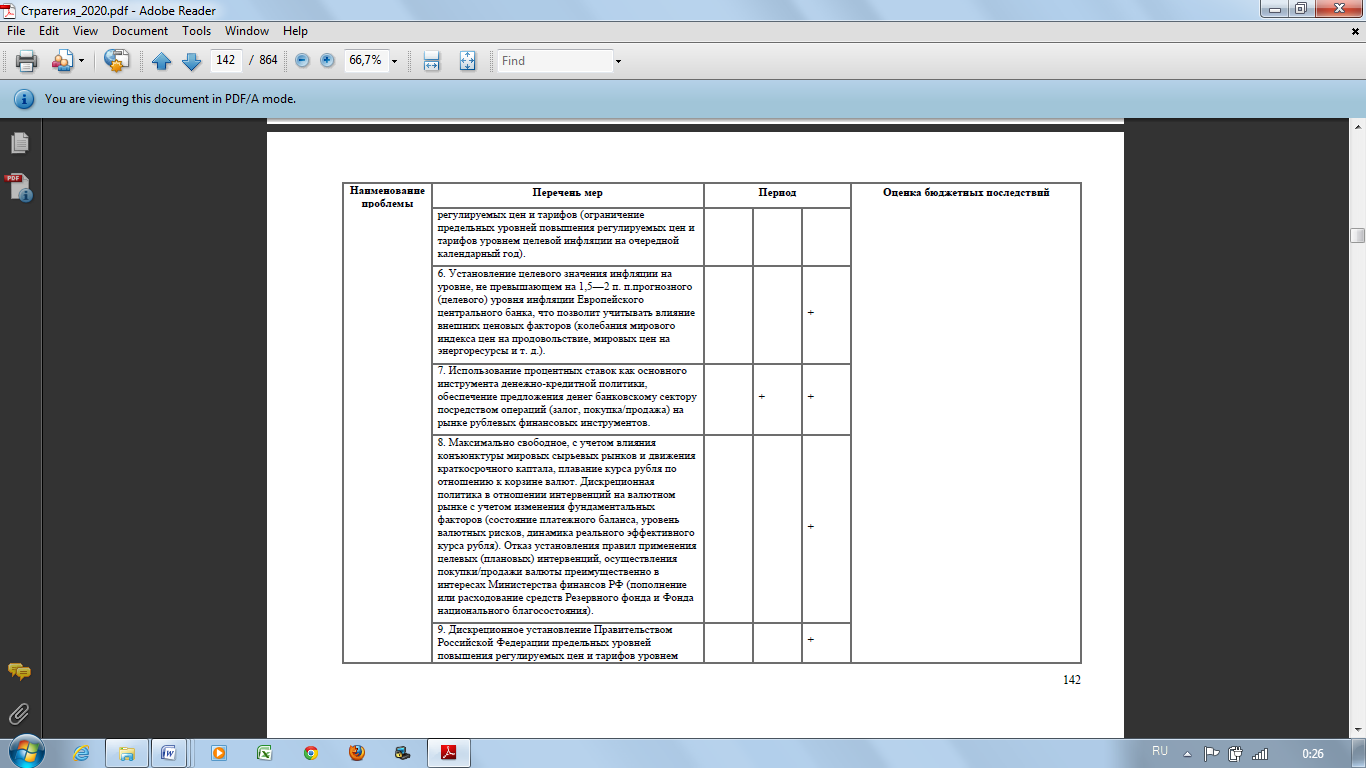The image size is (1366, 768).
Task: Click the table header 'Период'
Action: pos(777,192)
